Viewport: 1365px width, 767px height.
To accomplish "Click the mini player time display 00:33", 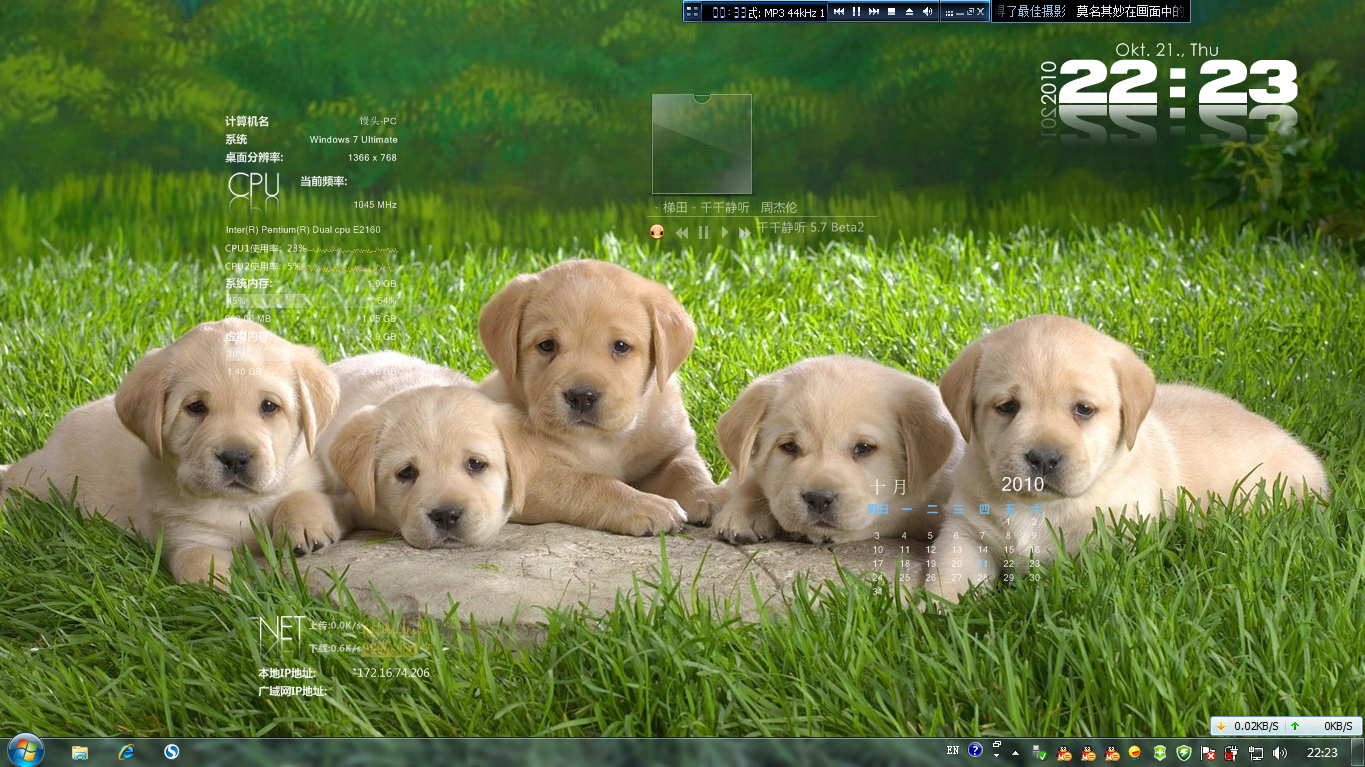I will pos(731,12).
